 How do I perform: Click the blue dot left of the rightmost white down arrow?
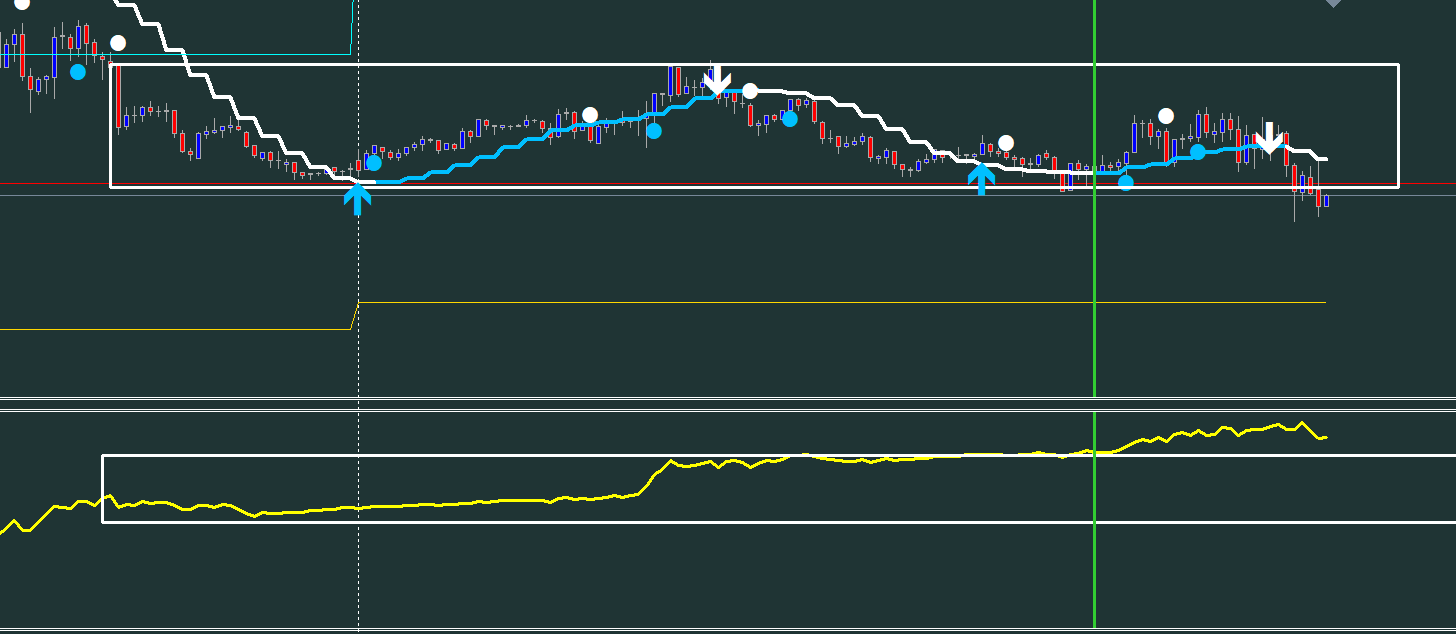[1197, 152]
